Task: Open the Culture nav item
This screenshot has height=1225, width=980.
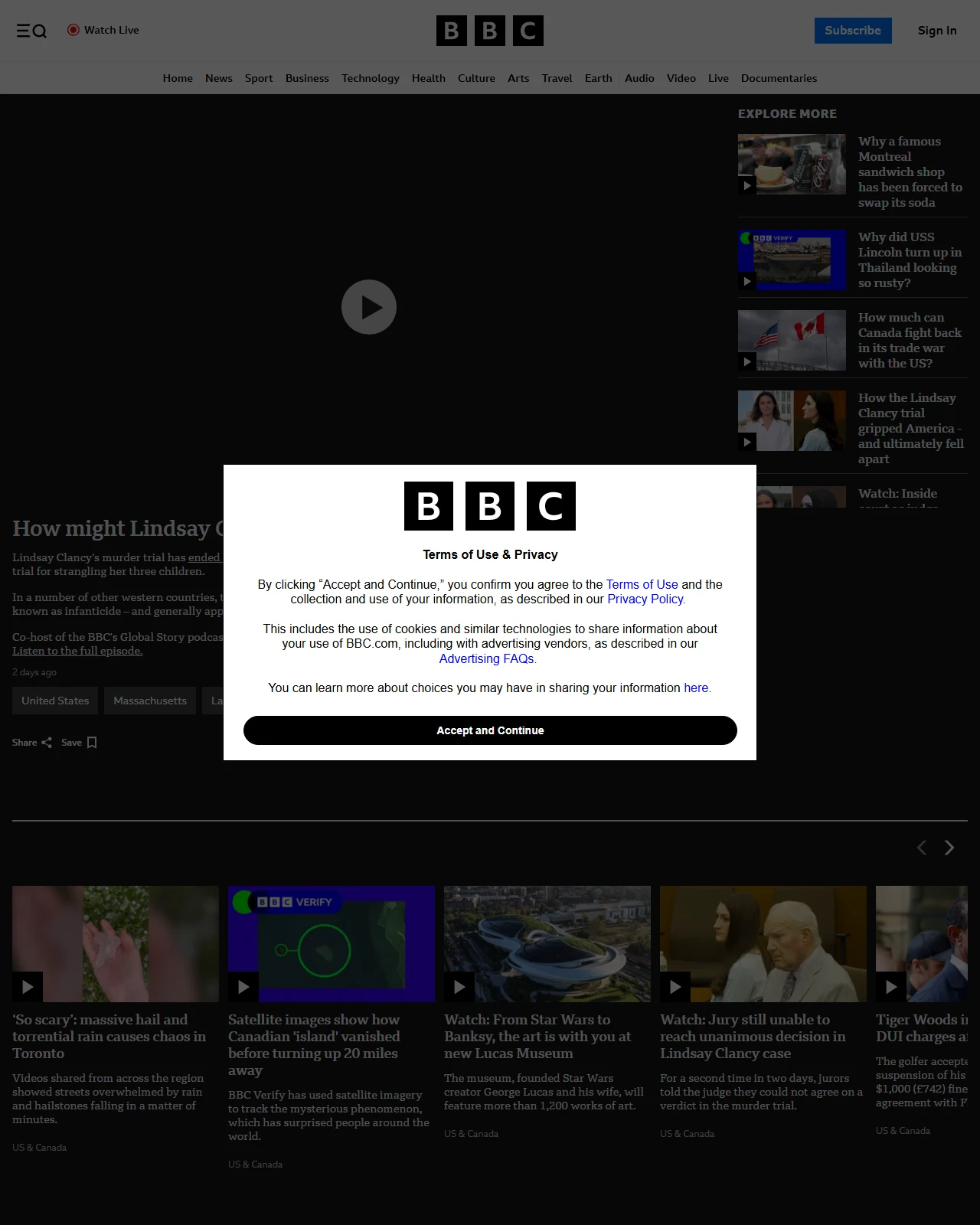Action: point(476,78)
